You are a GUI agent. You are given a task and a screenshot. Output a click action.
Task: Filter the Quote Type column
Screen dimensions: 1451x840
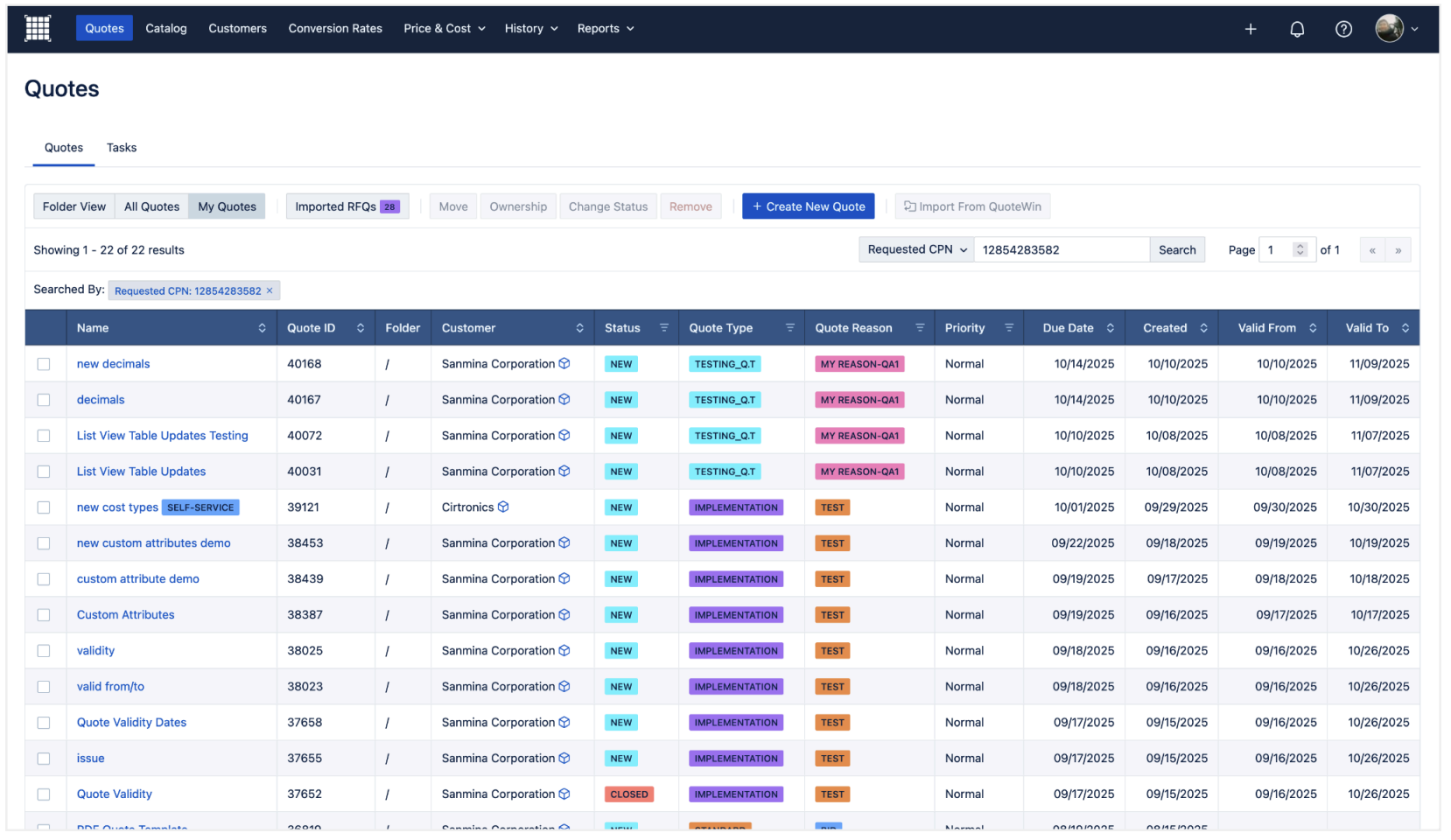coord(790,328)
